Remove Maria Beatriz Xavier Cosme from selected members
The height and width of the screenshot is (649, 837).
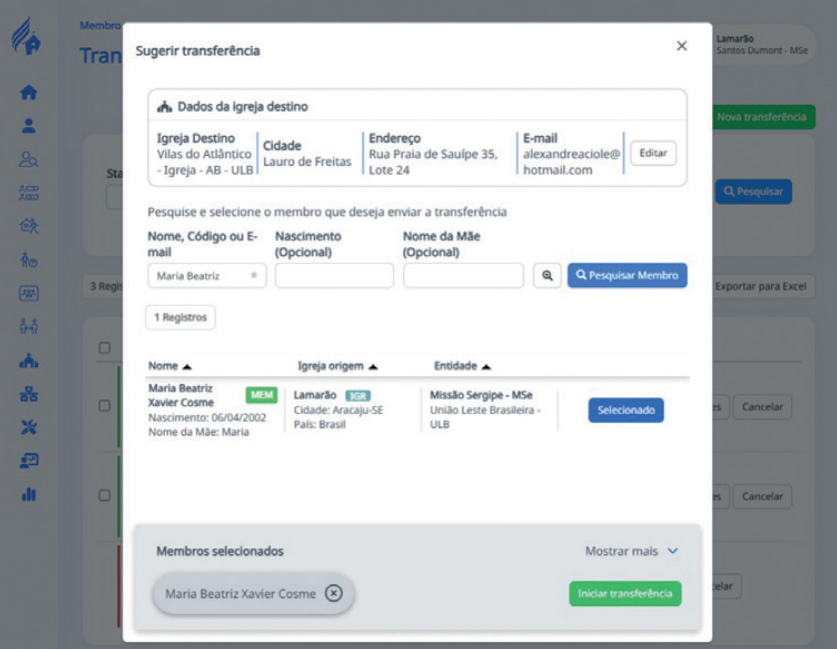pos(334,594)
